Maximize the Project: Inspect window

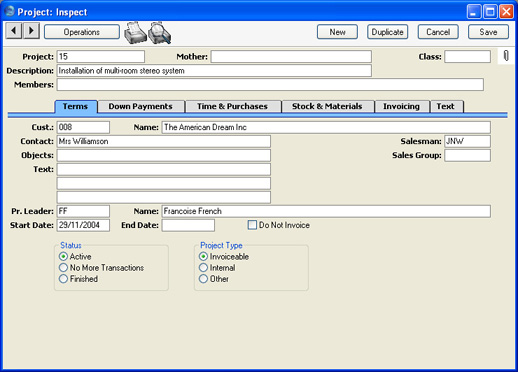tap(490, 12)
